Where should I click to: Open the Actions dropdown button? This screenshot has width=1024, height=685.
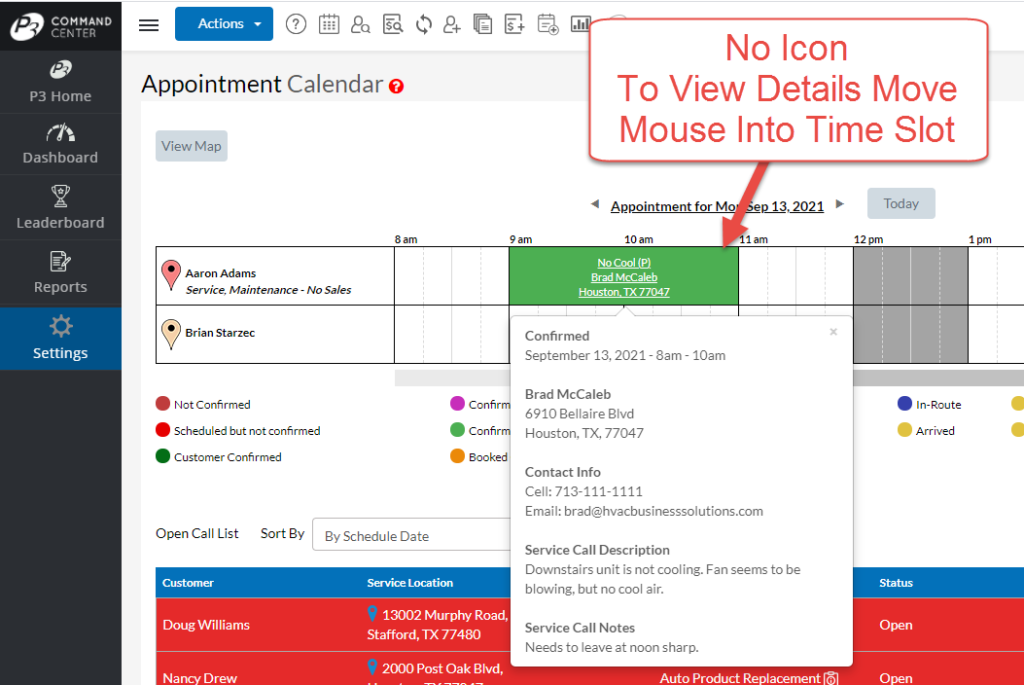223,24
